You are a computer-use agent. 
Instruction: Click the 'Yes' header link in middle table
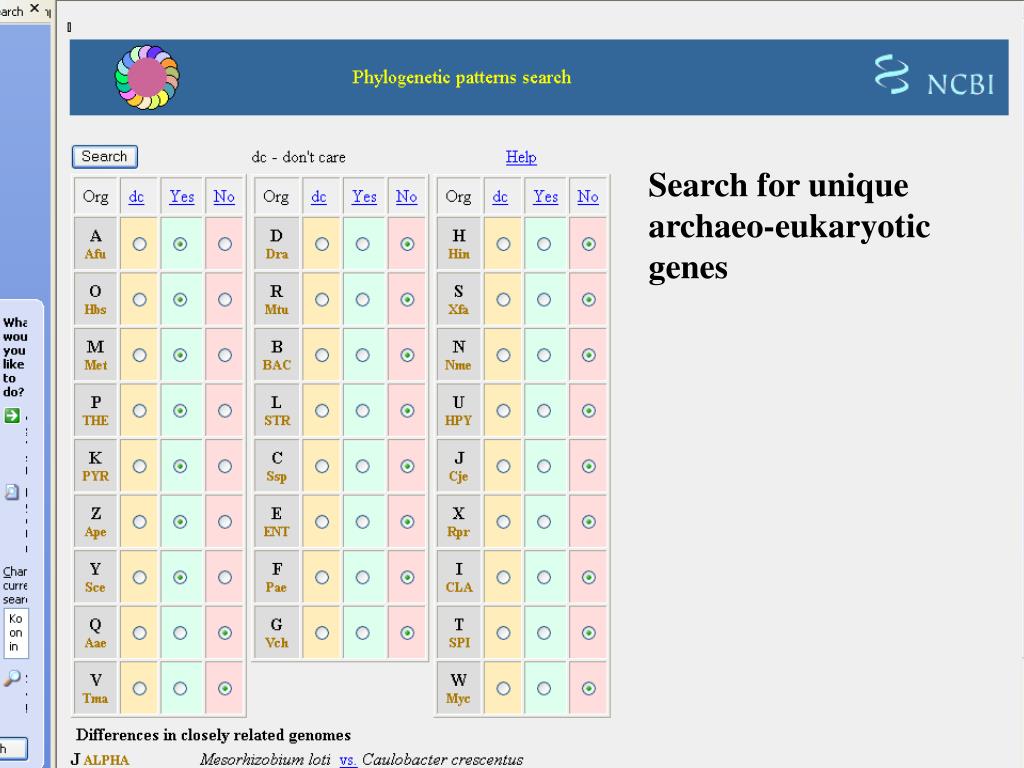[x=364, y=197]
